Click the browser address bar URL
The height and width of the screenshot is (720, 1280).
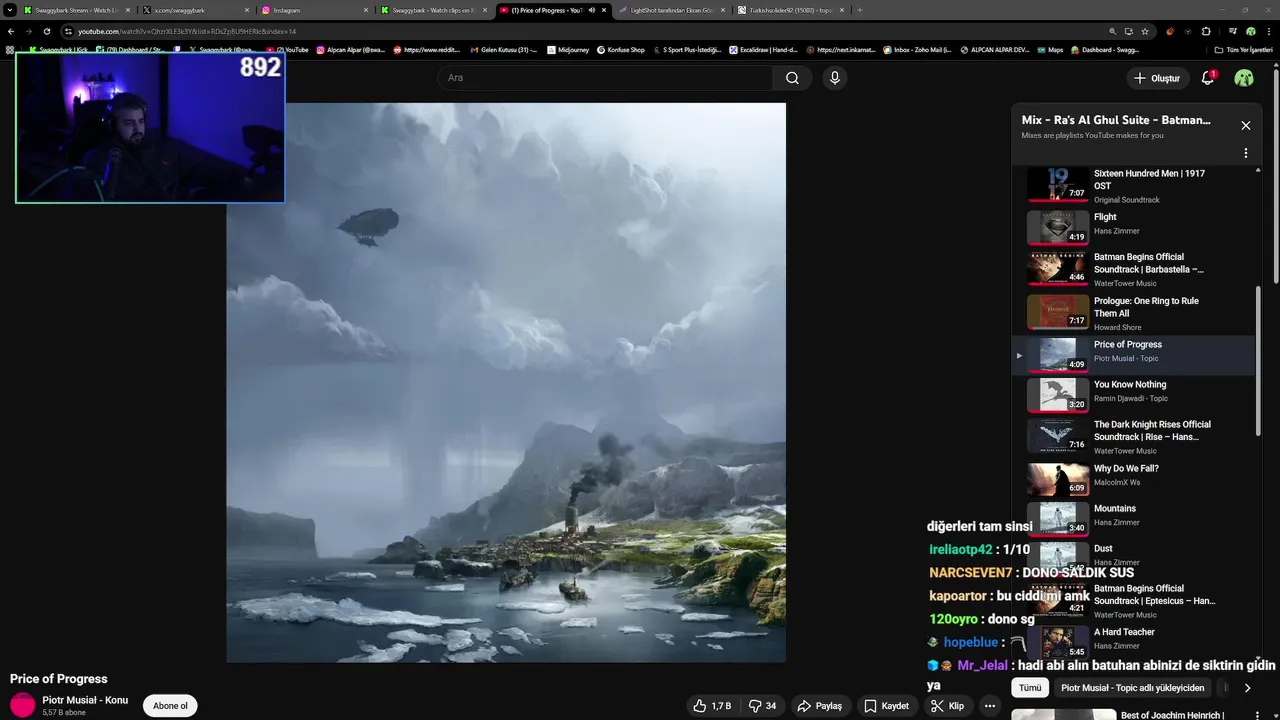point(187,31)
